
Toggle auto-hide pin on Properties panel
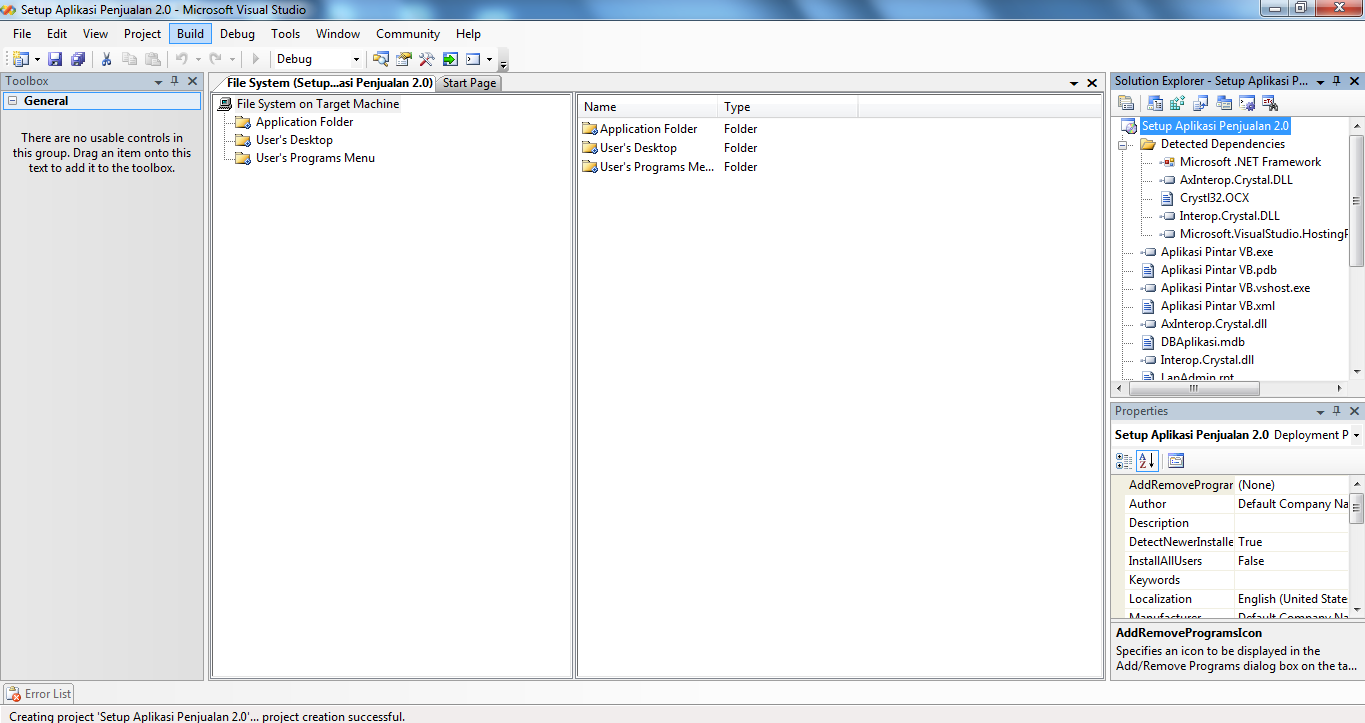(1338, 411)
